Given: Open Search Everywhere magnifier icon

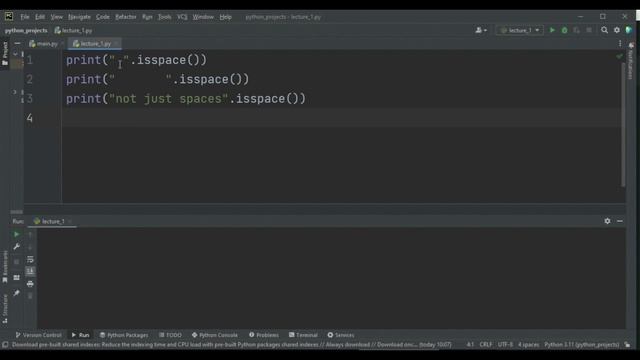Looking at the screenshot, I should click(x=604, y=30).
